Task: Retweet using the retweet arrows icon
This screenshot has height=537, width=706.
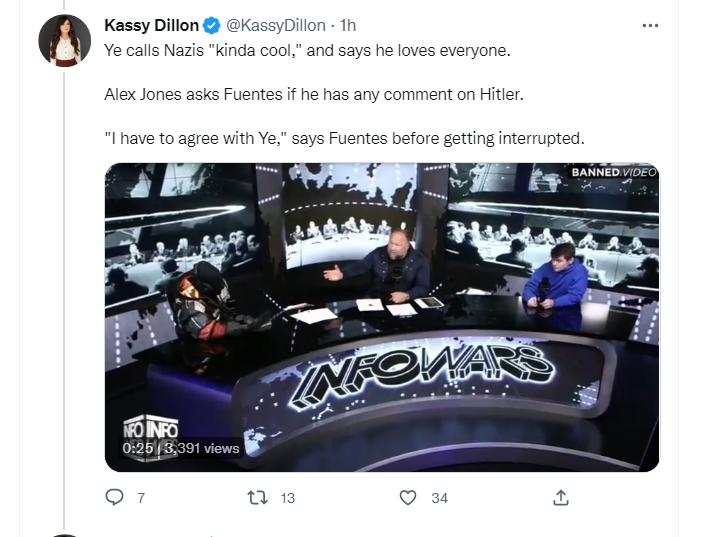Action: click(258, 497)
